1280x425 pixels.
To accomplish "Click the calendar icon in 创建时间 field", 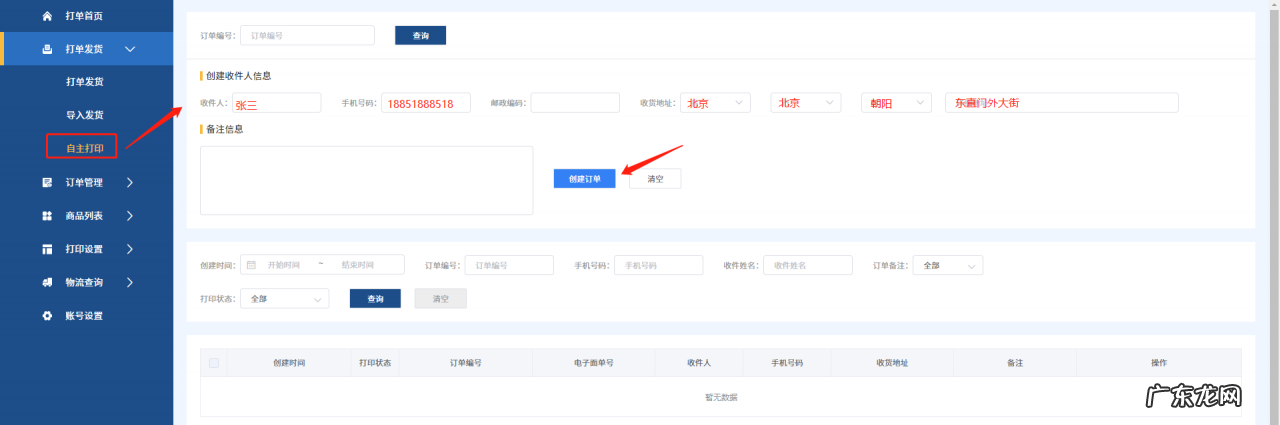I will pos(251,265).
